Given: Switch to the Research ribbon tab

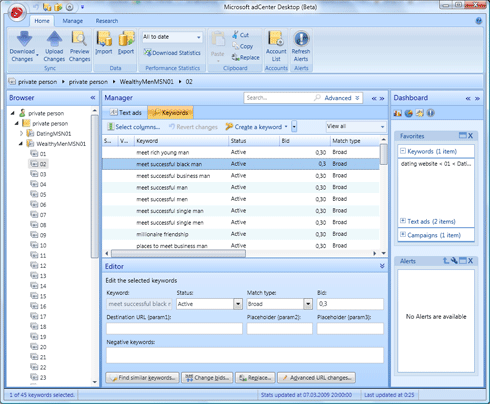Looking at the screenshot, I should tap(107, 21).
